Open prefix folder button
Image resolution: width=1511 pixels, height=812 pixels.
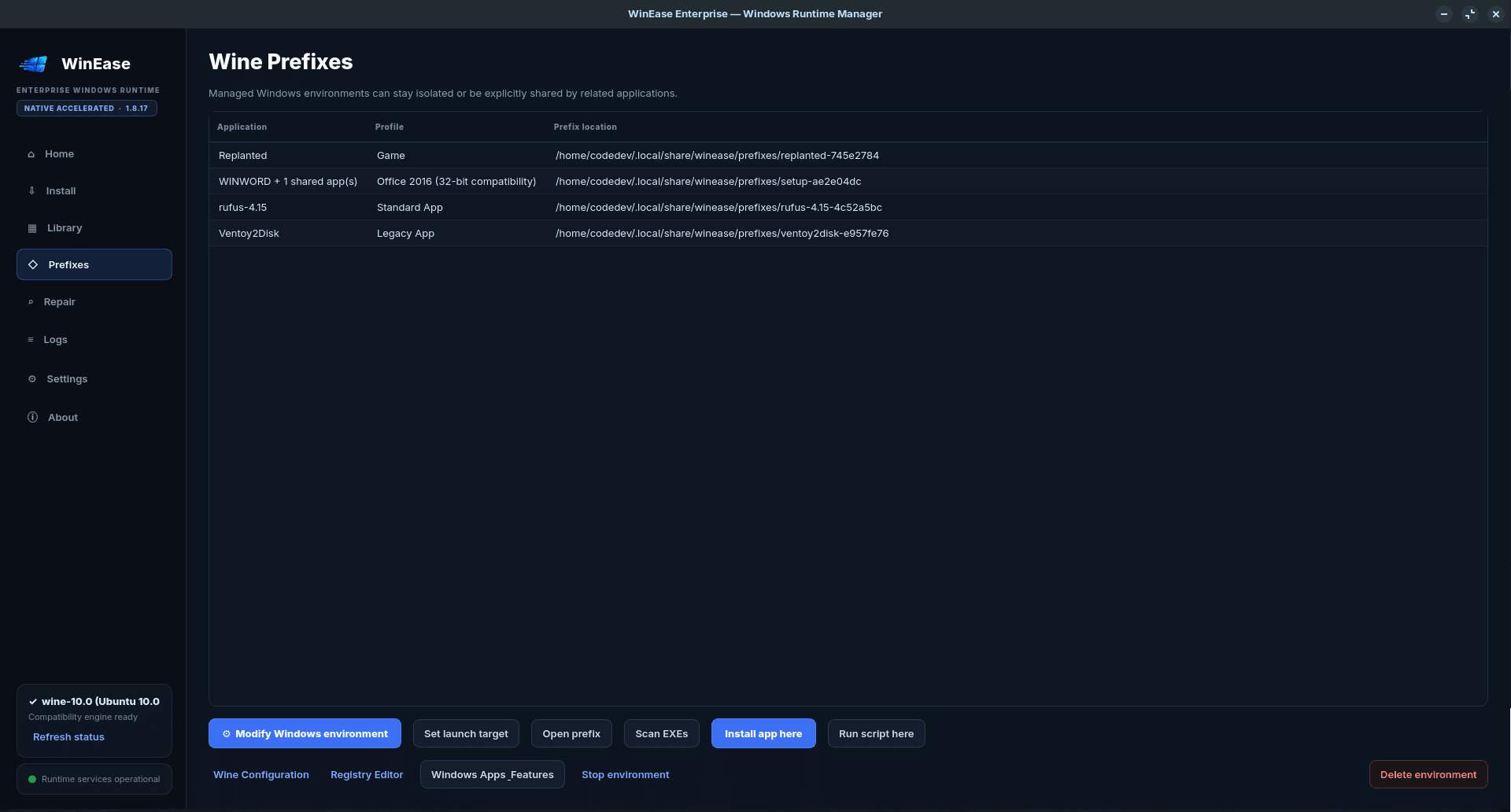571,734
